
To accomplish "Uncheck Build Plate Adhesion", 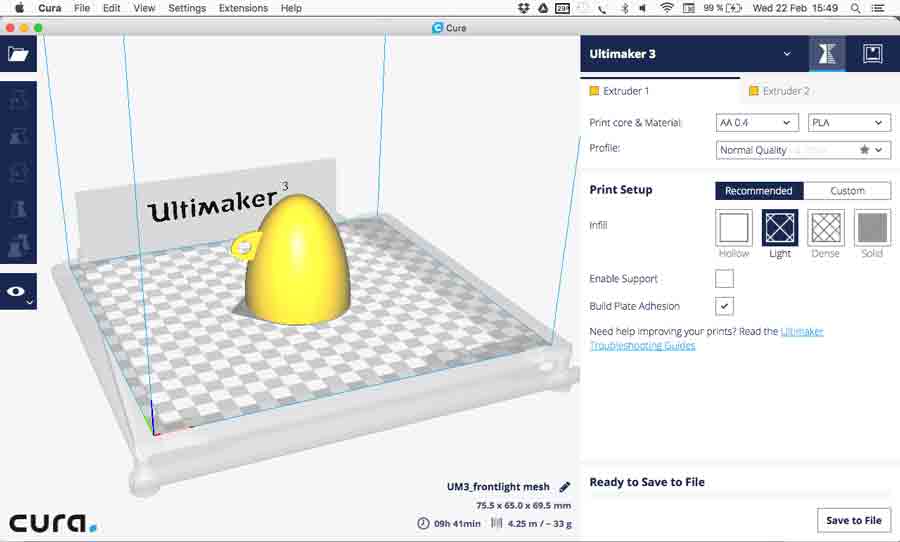I will point(725,306).
